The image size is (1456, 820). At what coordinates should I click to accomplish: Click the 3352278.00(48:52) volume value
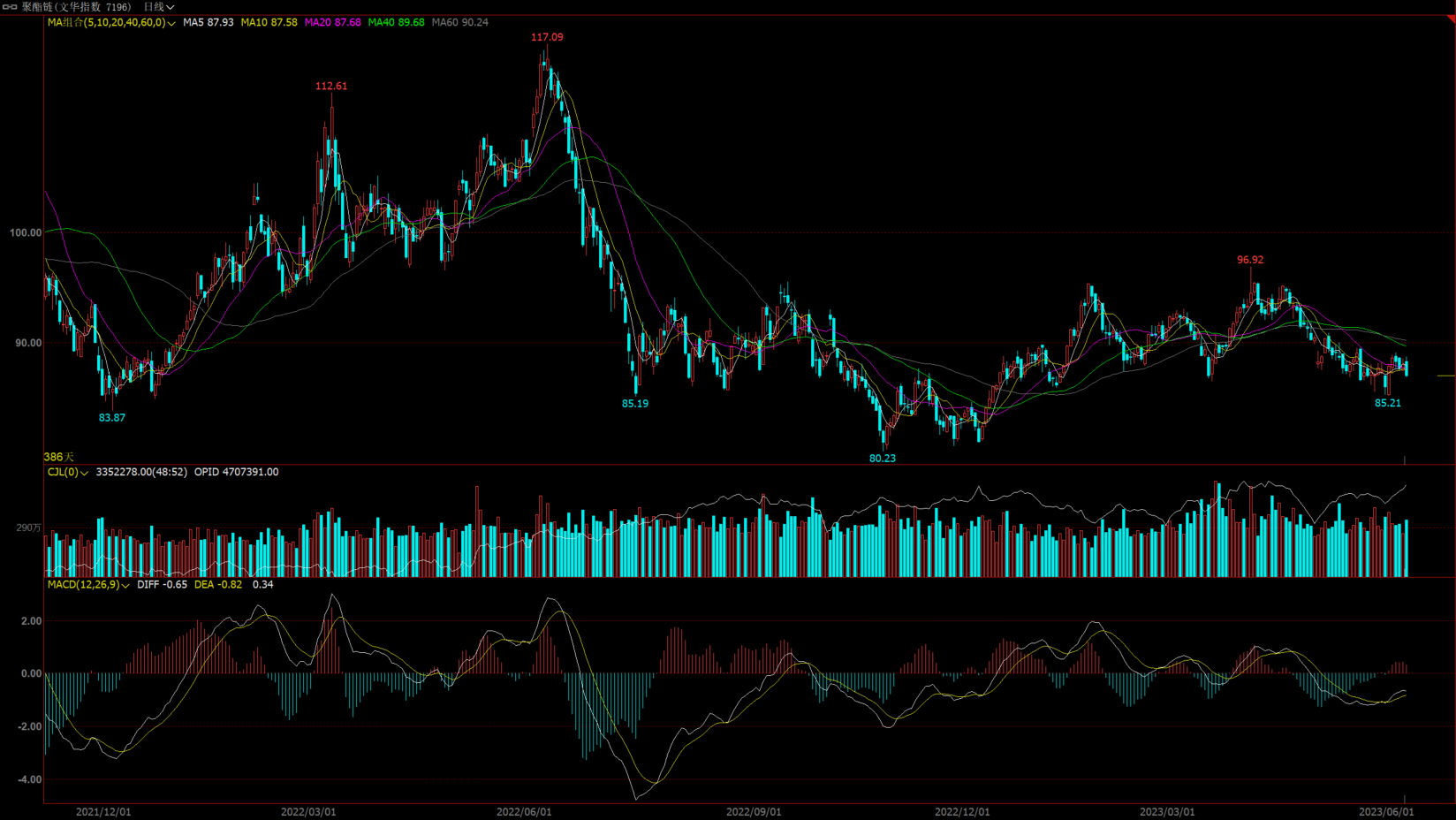tap(141, 472)
